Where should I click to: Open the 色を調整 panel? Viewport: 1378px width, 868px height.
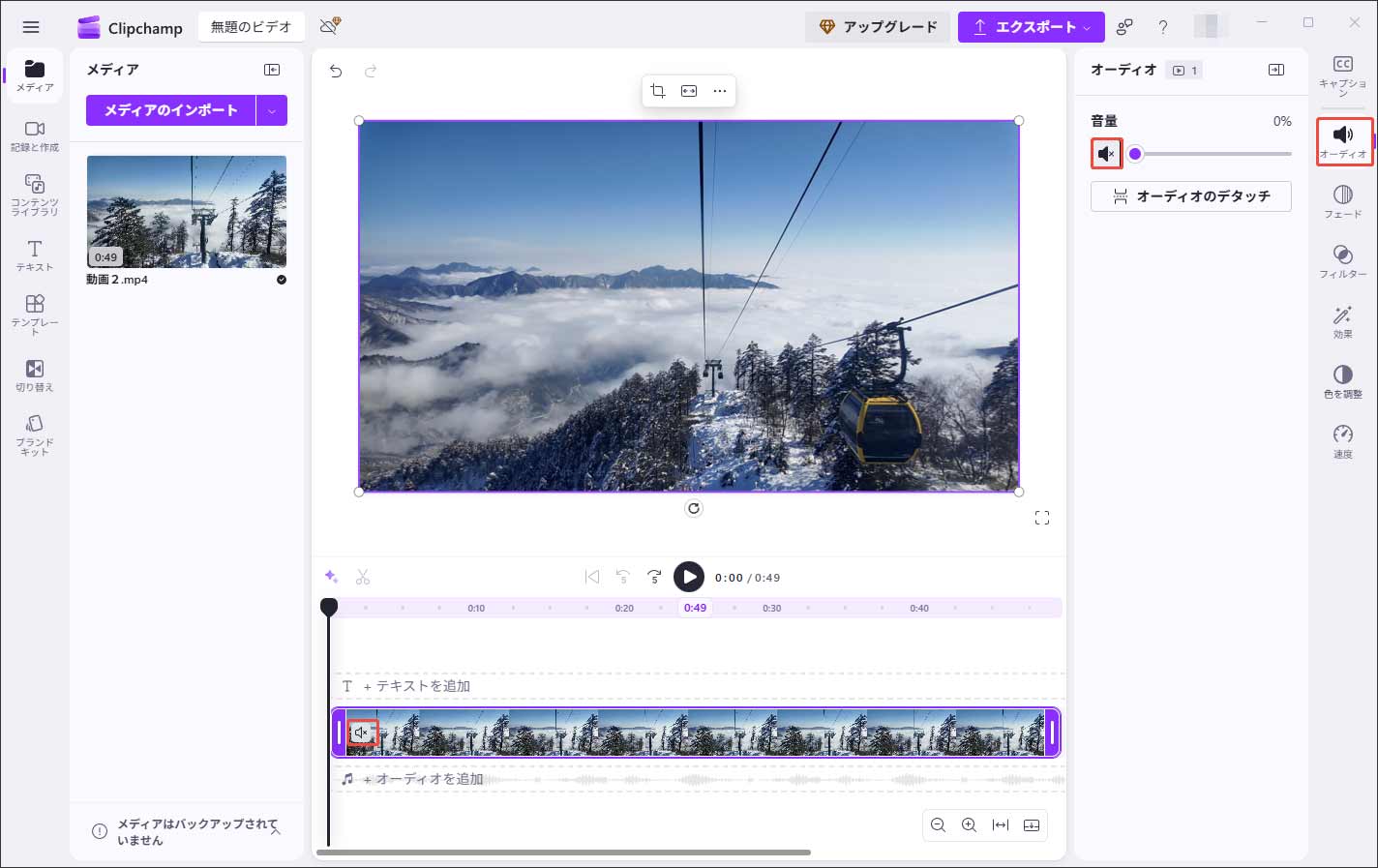pyautogui.click(x=1342, y=380)
